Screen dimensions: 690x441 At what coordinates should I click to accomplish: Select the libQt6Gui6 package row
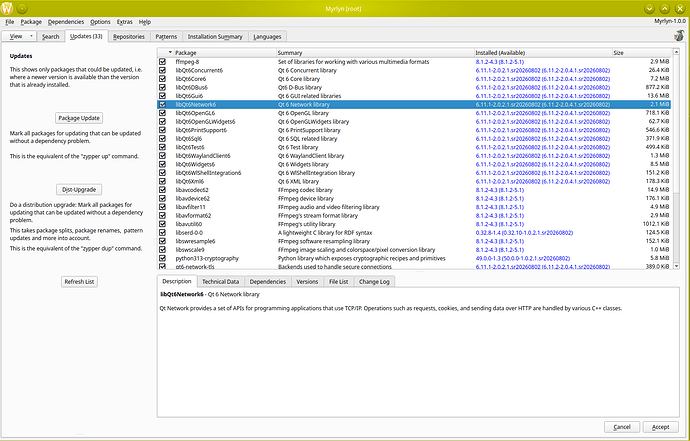pyautogui.click(x=414, y=96)
